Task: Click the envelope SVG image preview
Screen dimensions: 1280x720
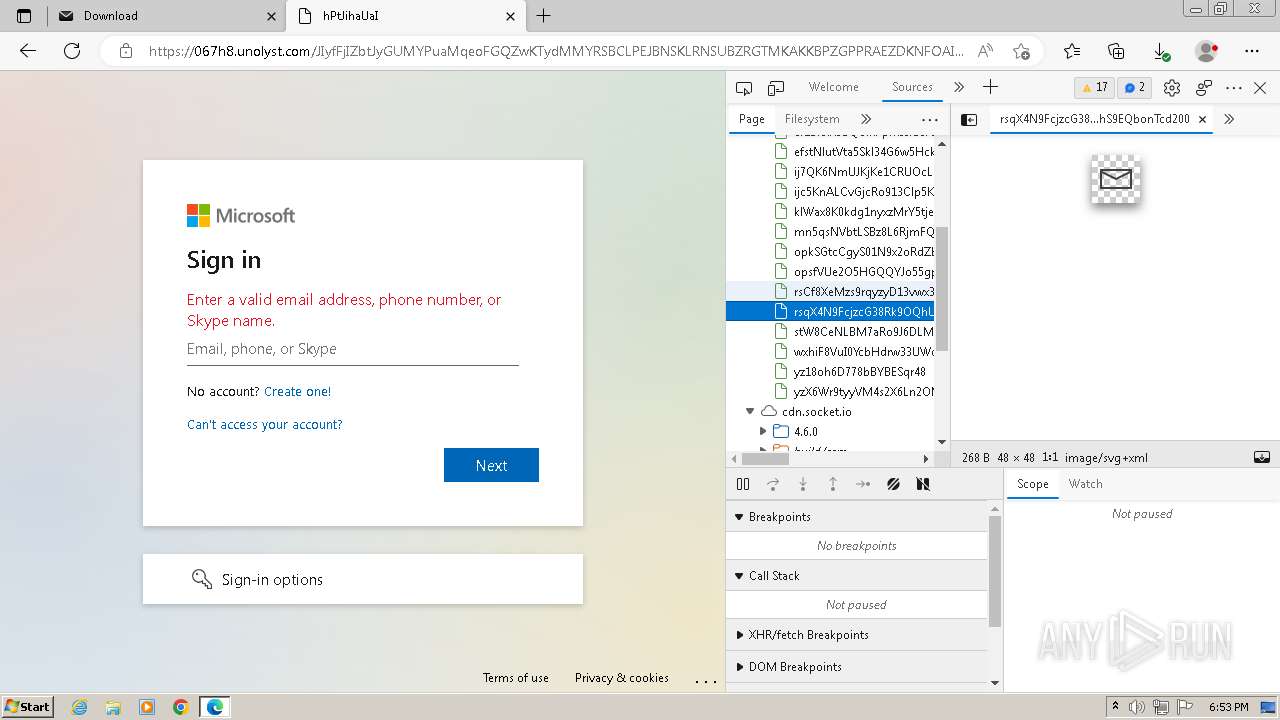Action: click(1115, 179)
